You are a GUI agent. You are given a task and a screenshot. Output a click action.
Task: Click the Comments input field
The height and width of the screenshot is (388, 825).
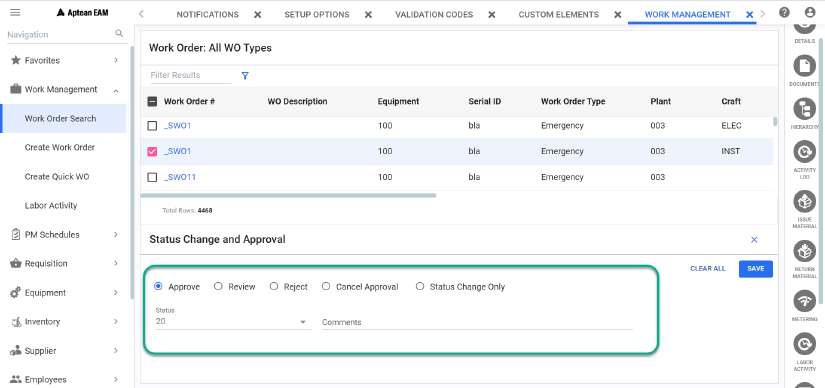(477, 322)
